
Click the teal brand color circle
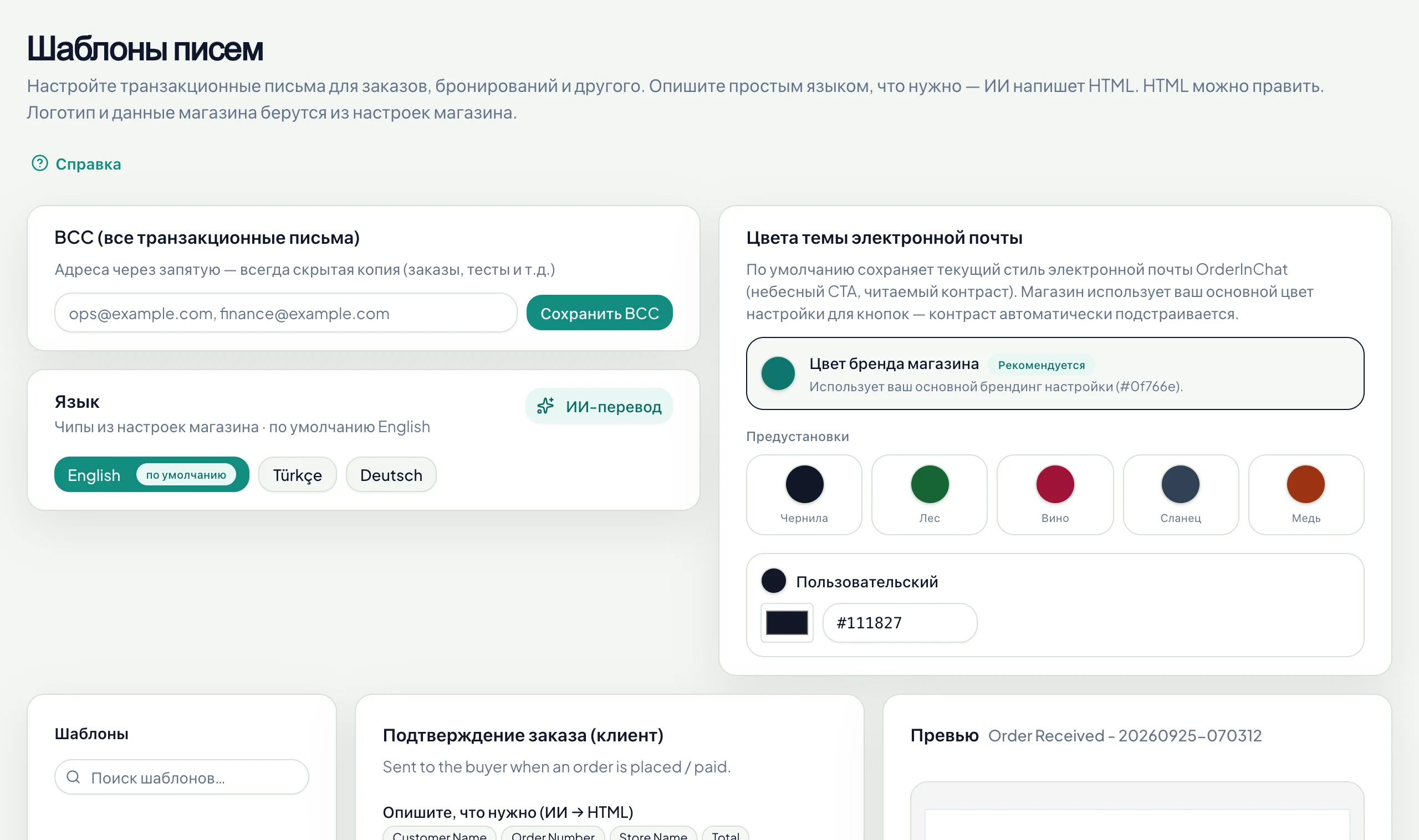[x=778, y=373]
